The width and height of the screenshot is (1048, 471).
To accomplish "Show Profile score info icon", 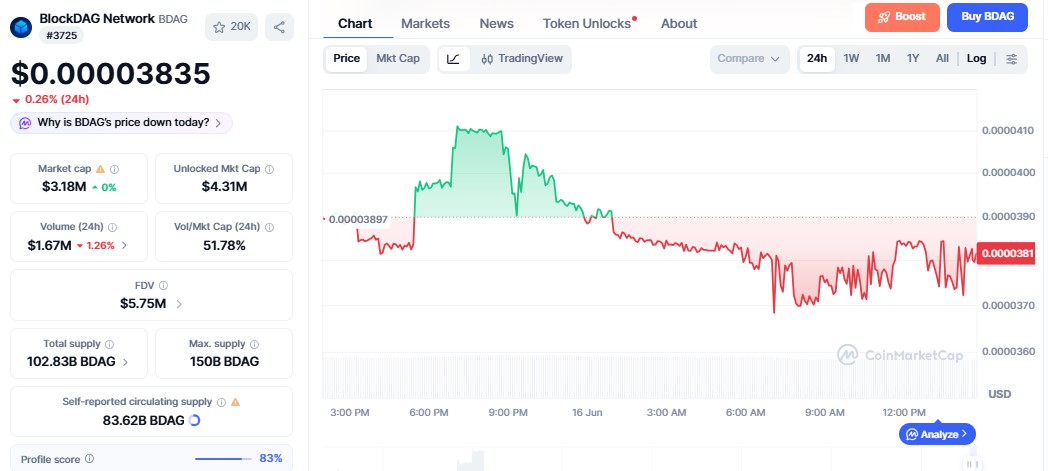I will pos(89,459).
